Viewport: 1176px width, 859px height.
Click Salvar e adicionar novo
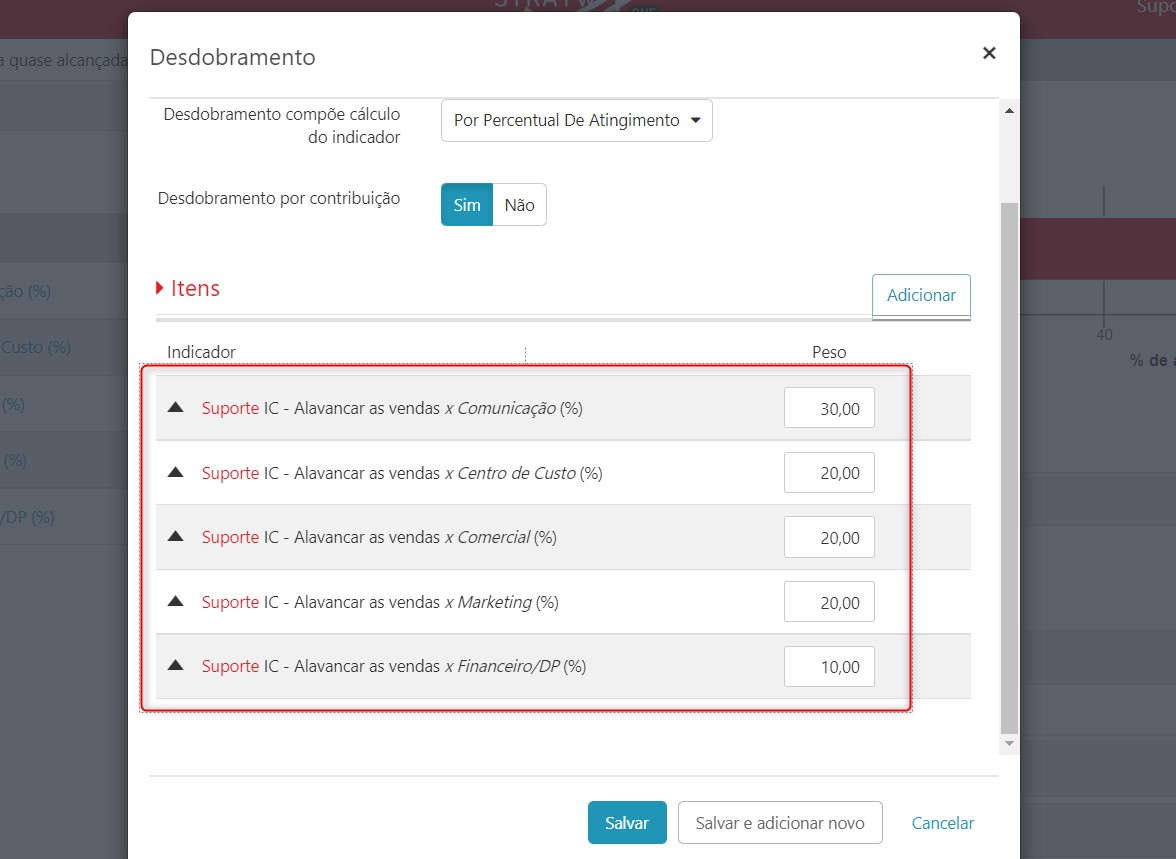pyautogui.click(x=780, y=823)
